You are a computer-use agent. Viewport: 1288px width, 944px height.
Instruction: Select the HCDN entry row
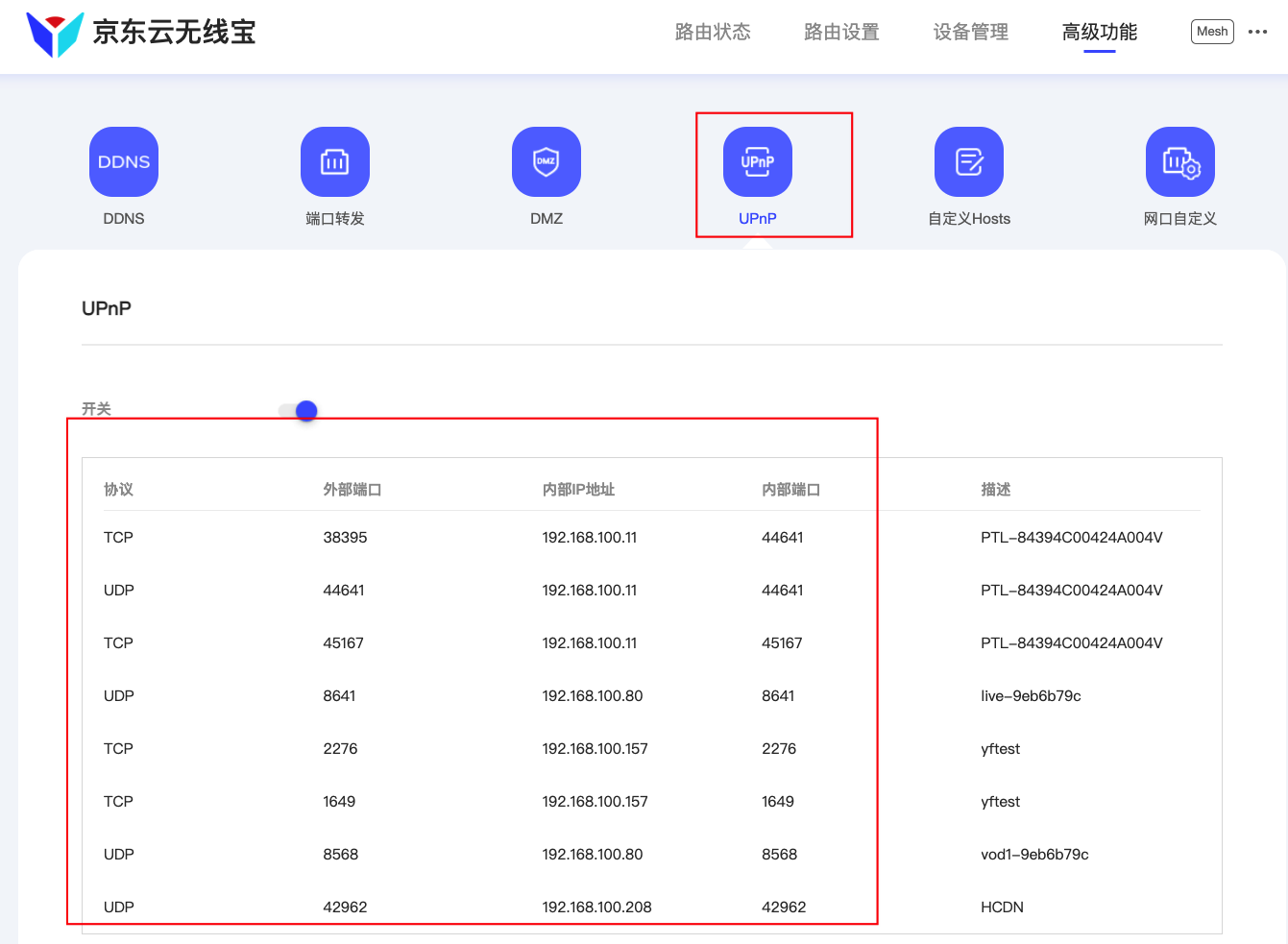[1002, 908]
